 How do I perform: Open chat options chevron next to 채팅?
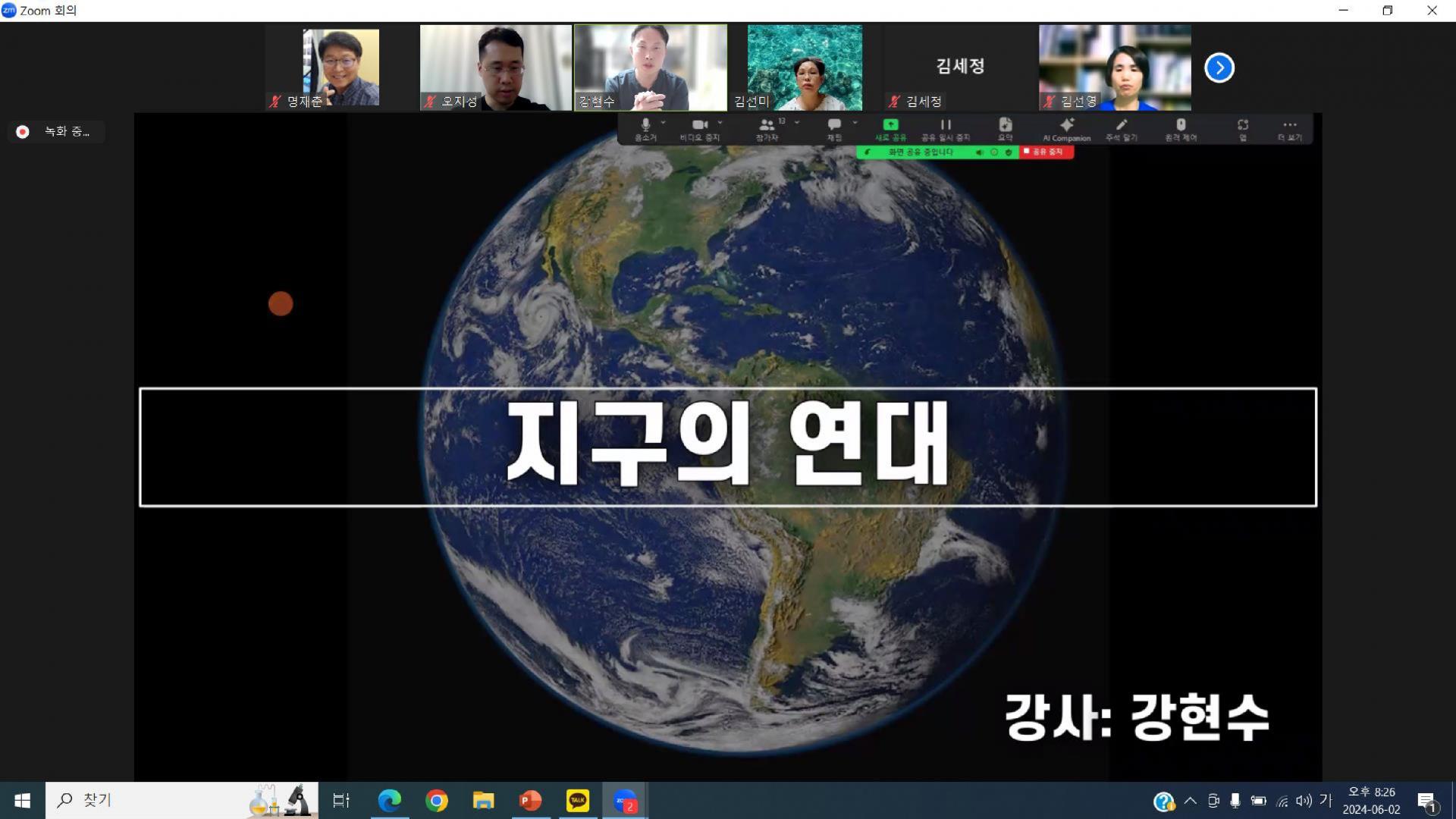click(855, 122)
